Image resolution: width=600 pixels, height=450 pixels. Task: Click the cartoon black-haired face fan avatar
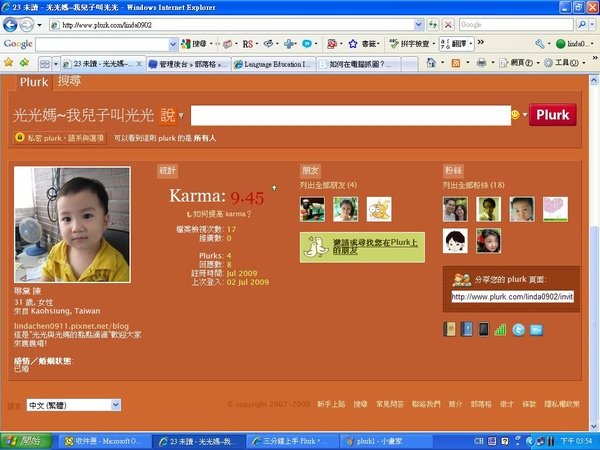coord(455,241)
